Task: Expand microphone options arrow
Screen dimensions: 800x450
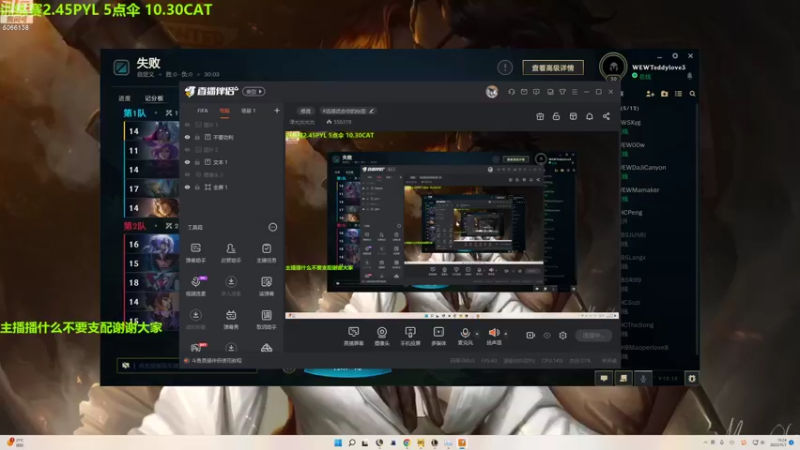Action: pos(477,334)
